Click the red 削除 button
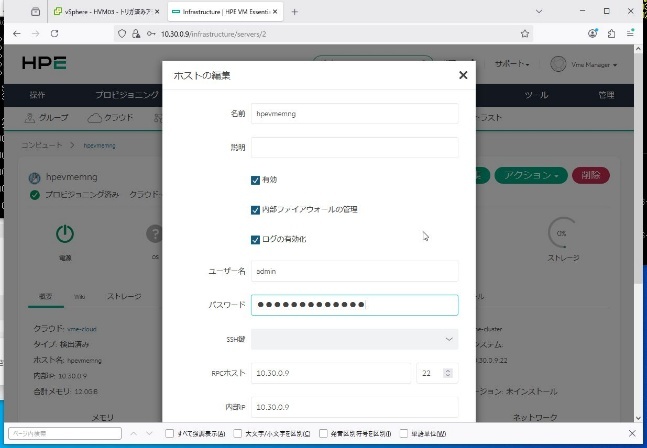 [x=591, y=175]
